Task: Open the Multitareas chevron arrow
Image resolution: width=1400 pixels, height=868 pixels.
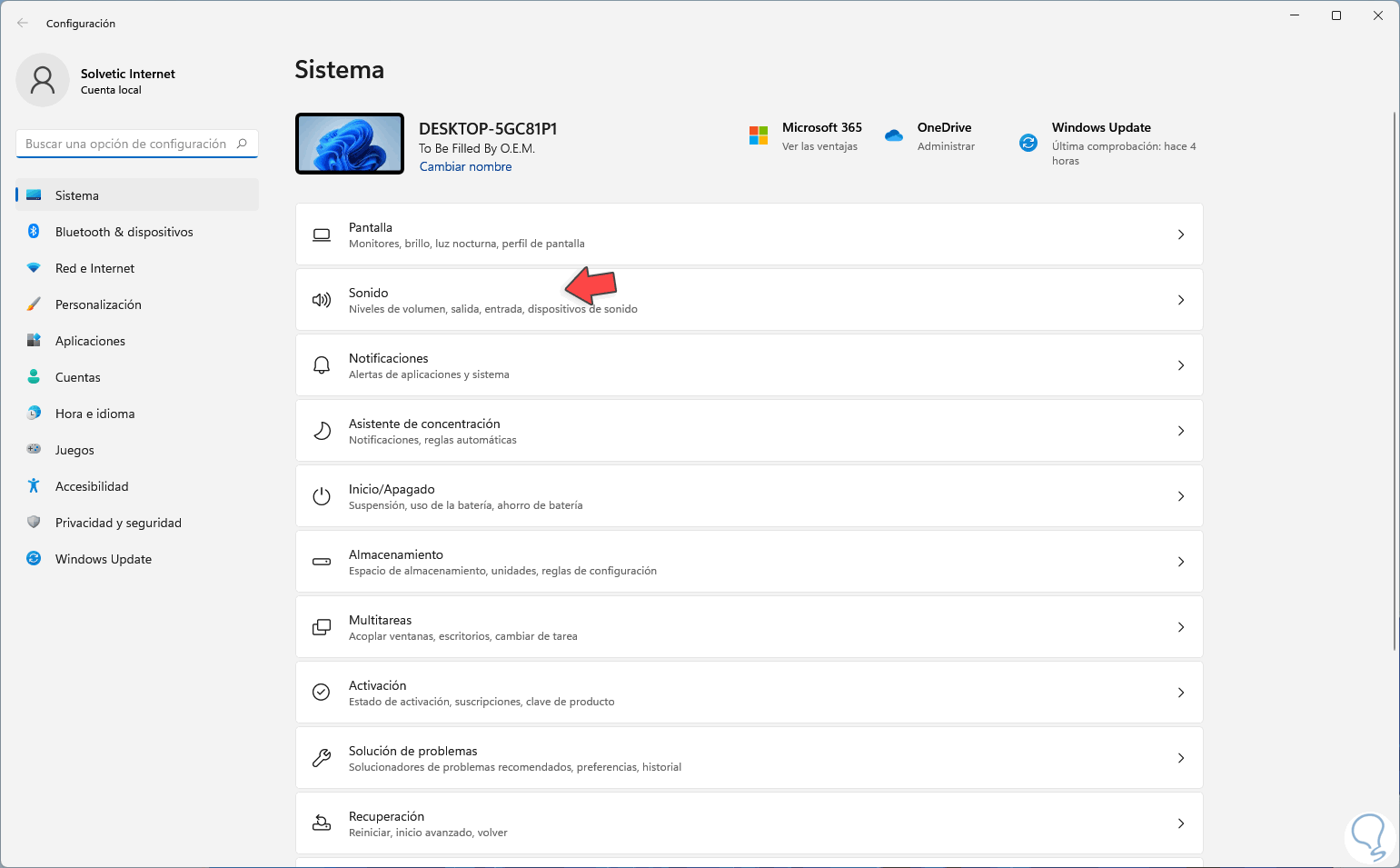Action: [x=1180, y=627]
